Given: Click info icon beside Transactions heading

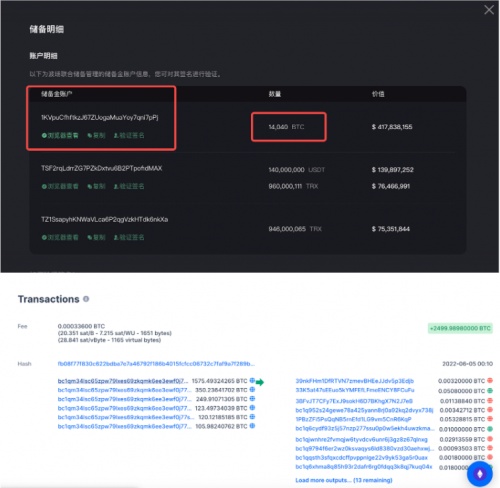Looking at the screenshot, I should click(86, 299).
